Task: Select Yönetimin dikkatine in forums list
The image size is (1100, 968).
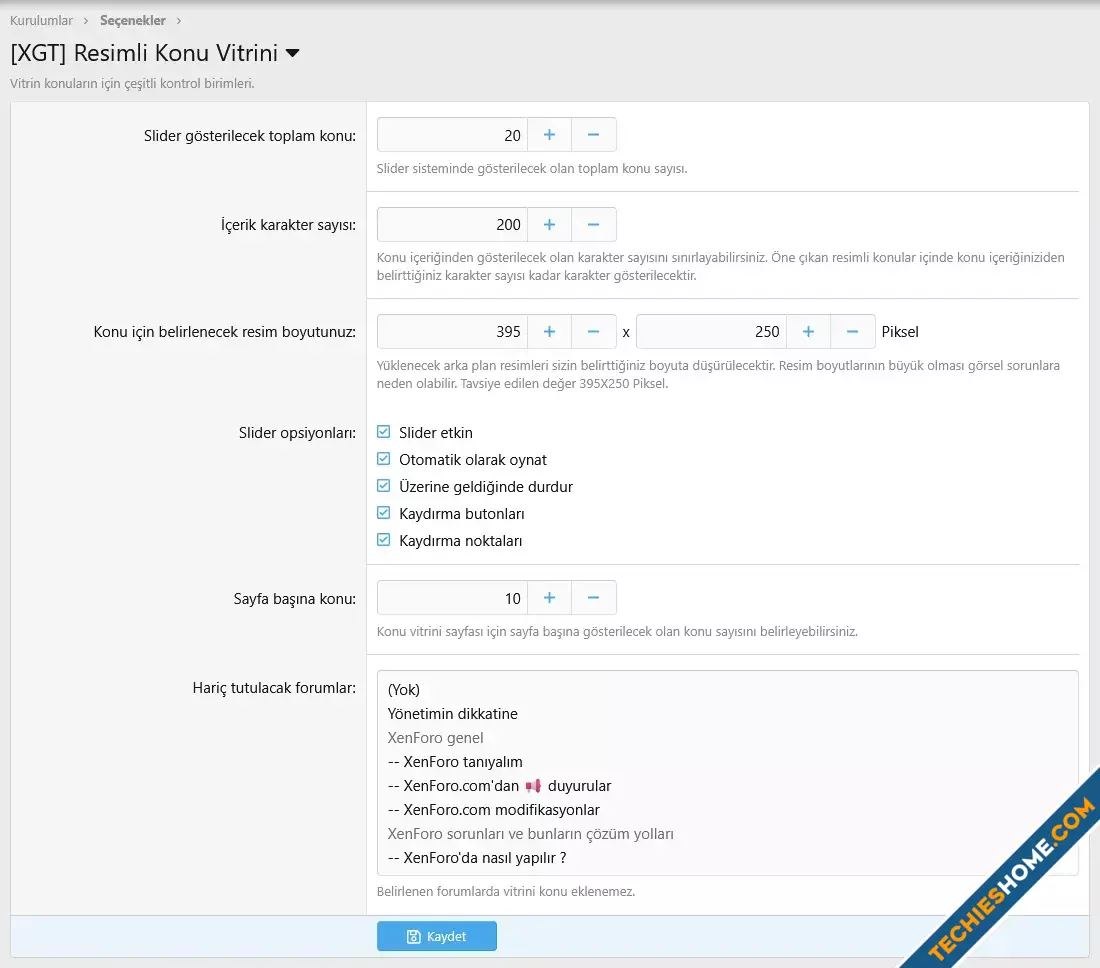Action: (x=727, y=713)
